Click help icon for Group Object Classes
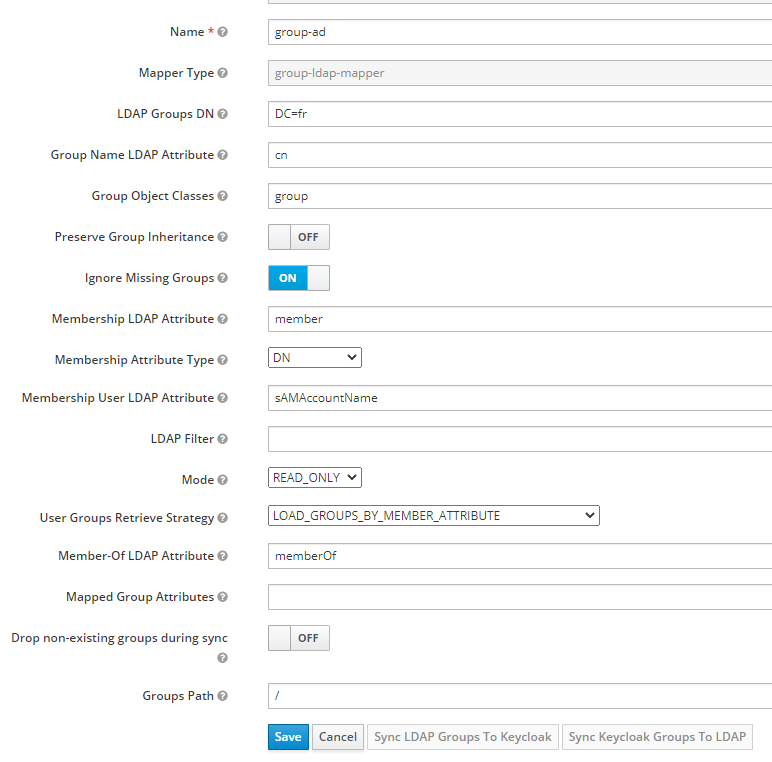 click(x=223, y=196)
